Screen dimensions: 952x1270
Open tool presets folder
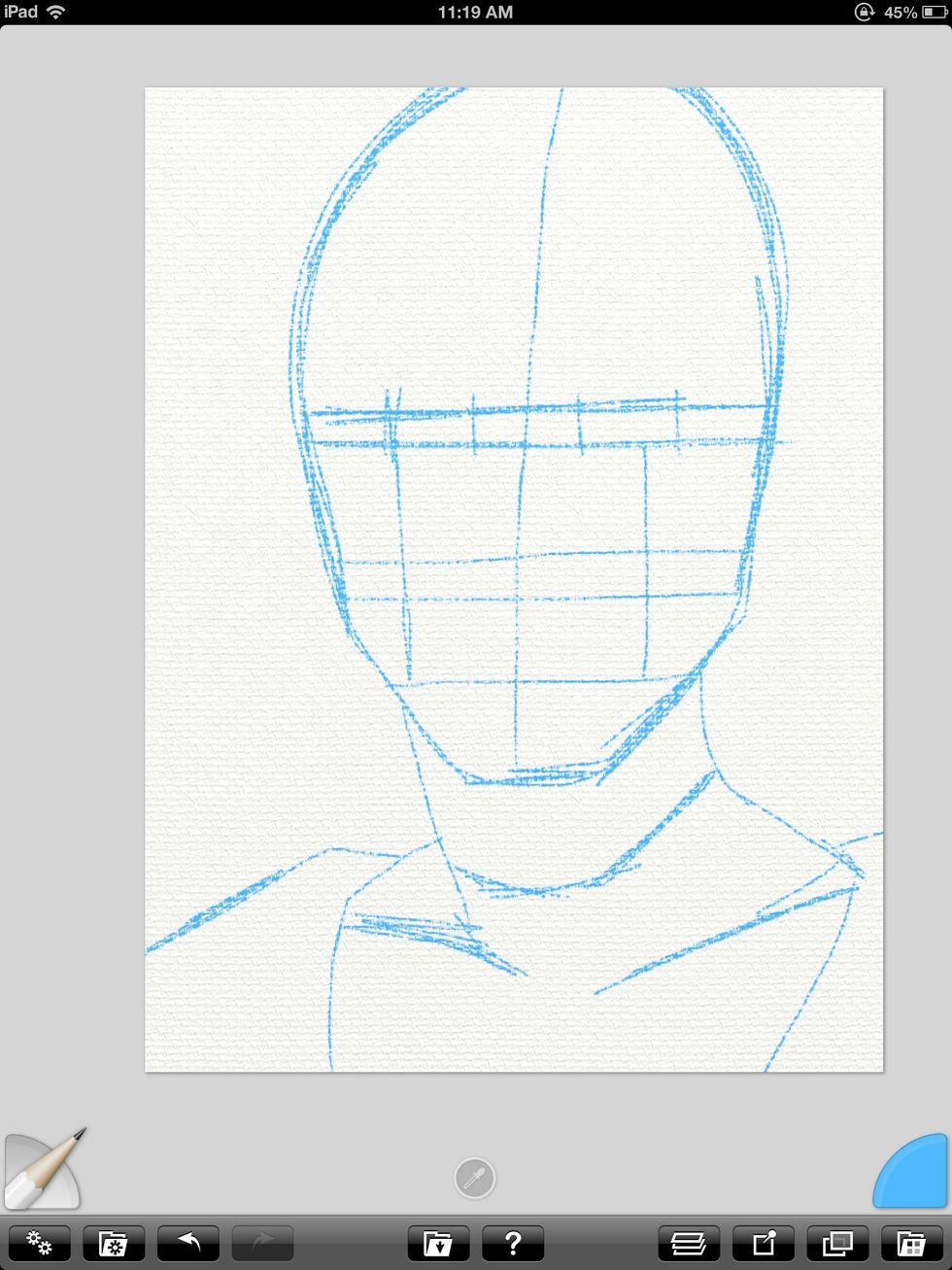pyautogui.click(x=114, y=1243)
